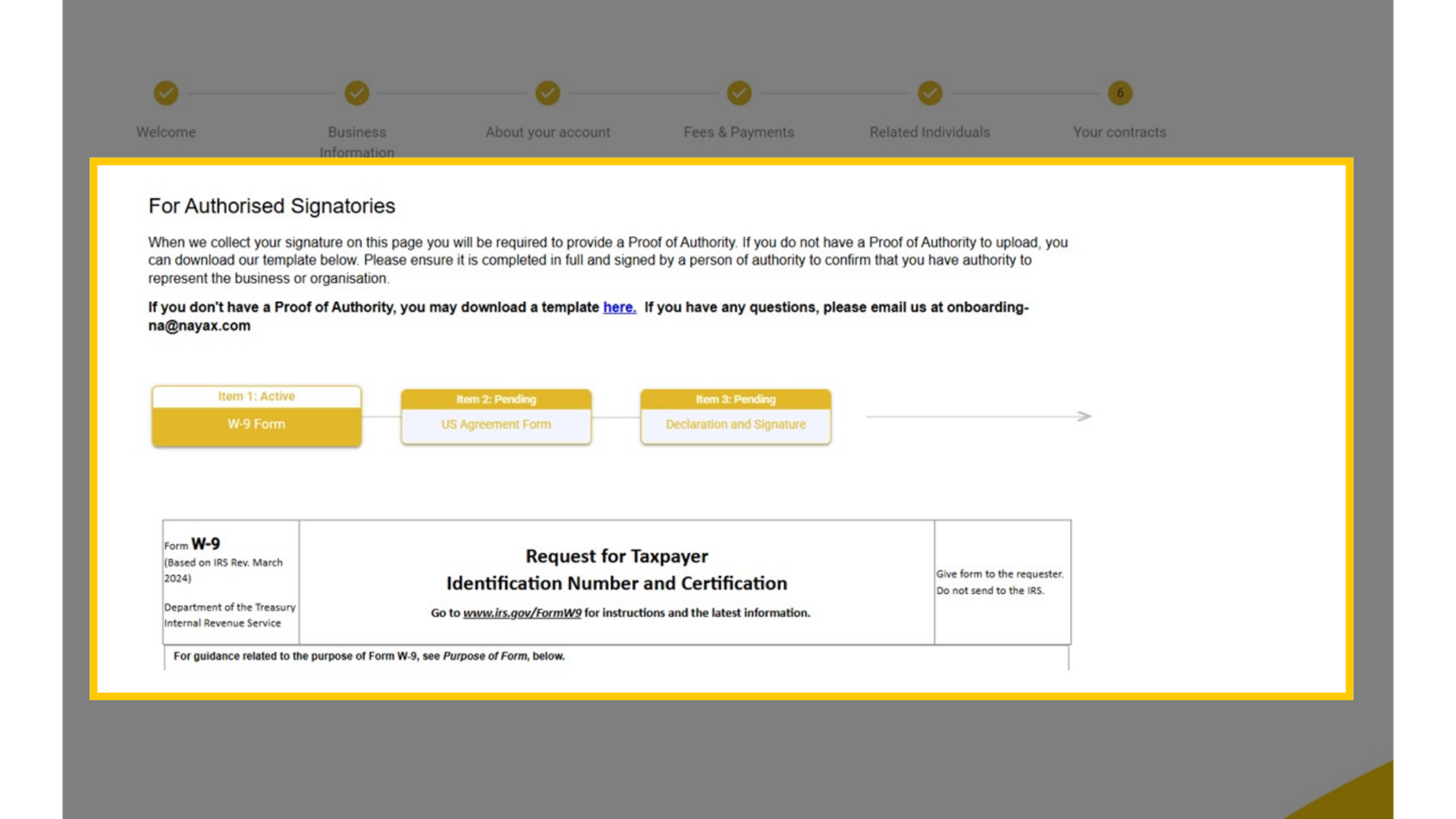This screenshot has width=1456, height=819.
Task: Select the Your contracts step label
Action: tap(1120, 132)
